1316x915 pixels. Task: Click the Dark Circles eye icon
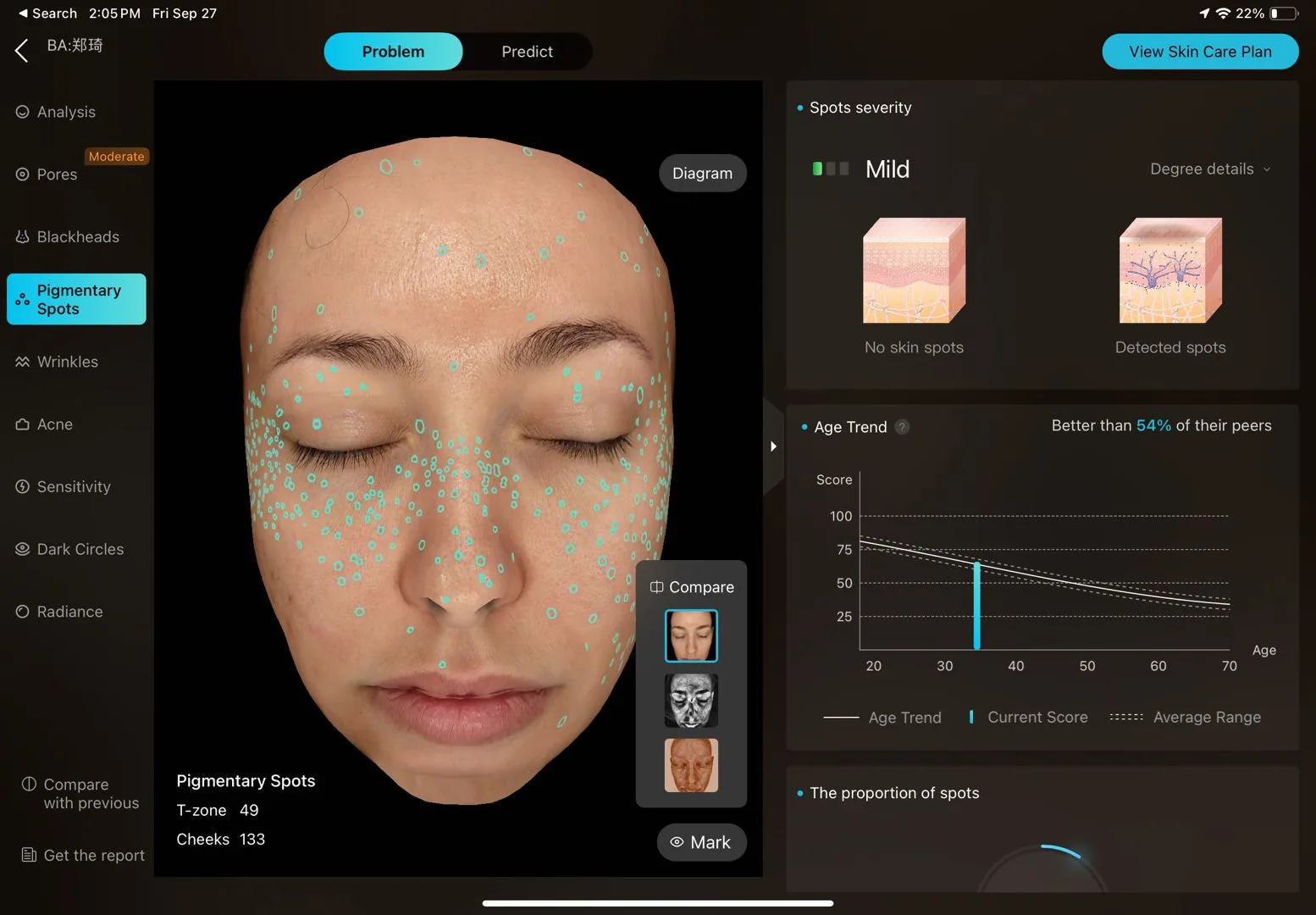(x=23, y=549)
